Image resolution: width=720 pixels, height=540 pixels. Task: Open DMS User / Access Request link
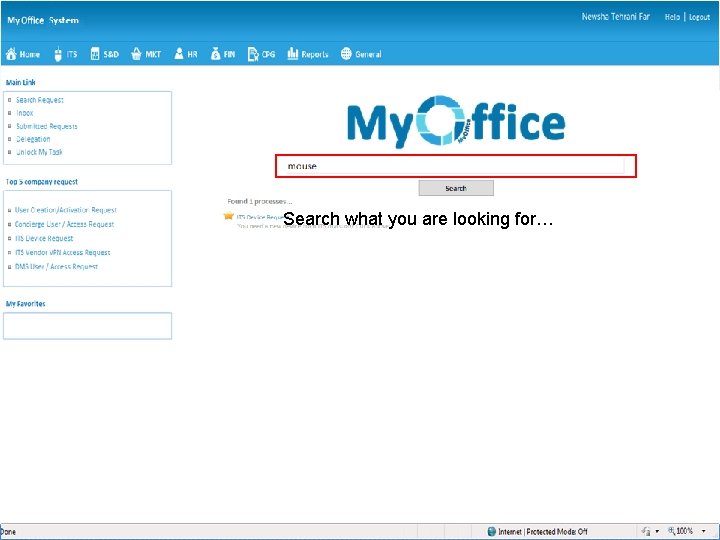point(56,266)
